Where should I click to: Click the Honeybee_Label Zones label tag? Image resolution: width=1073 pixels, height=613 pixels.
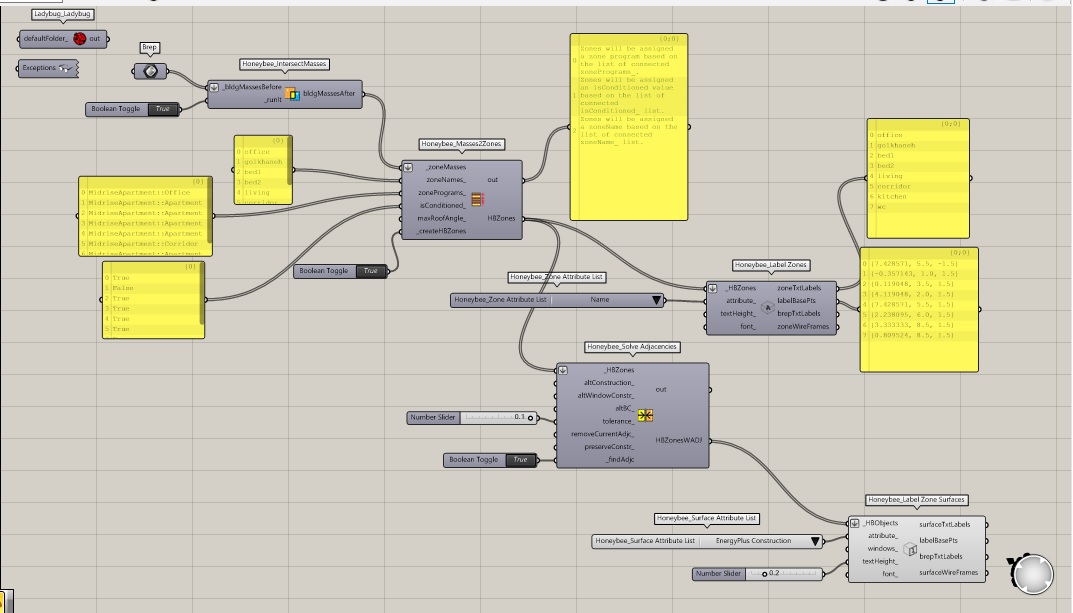(771, 265)
